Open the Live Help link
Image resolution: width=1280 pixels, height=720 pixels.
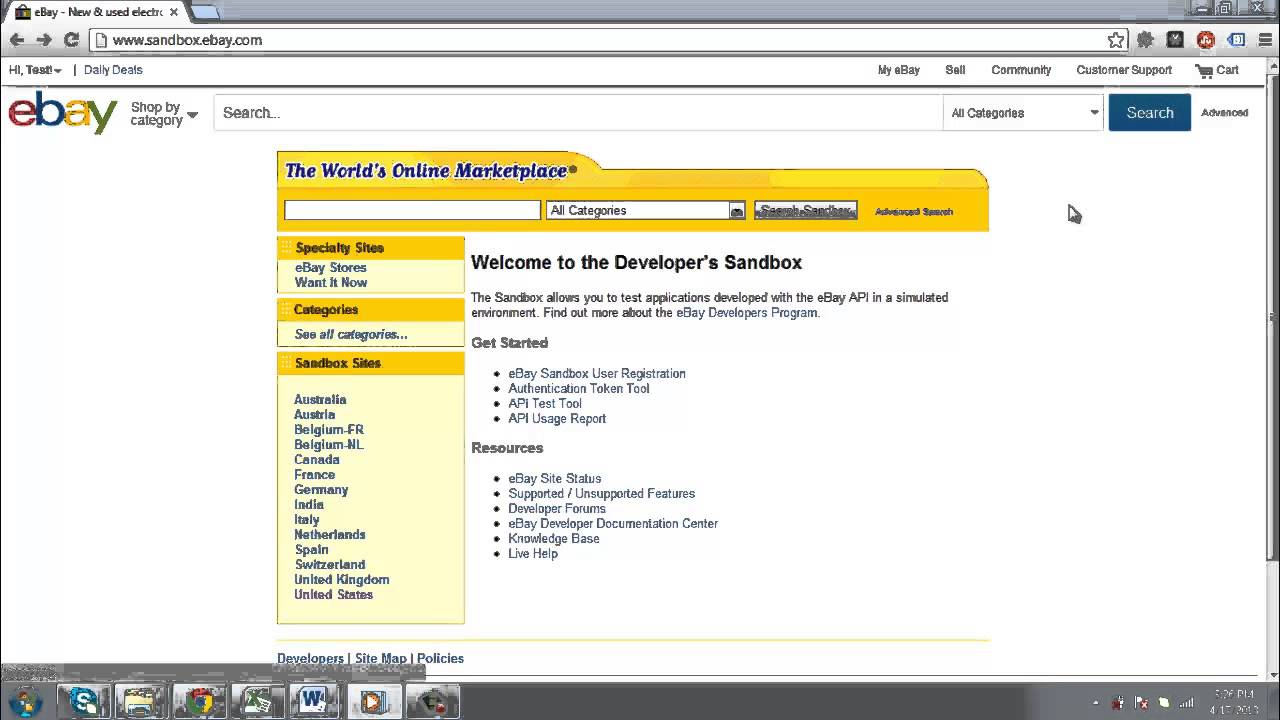tap(533, 554)
